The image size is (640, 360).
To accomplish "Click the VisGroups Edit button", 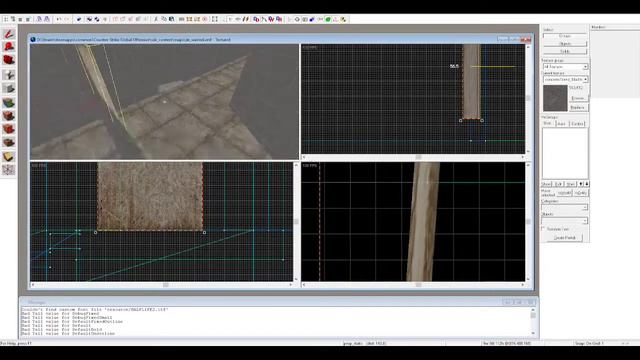I will tap(558, 184).
